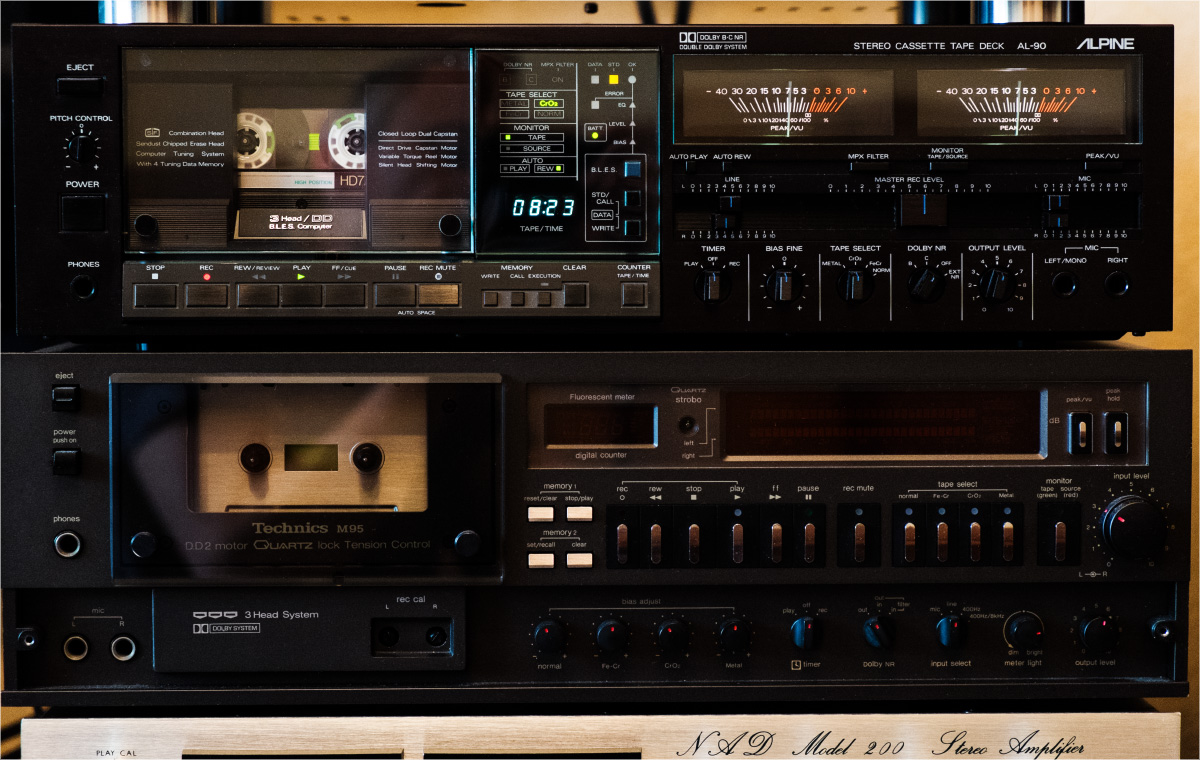Turn the Alpine TIMER selector knob
1200x760 pixels.
pos(712,285)
